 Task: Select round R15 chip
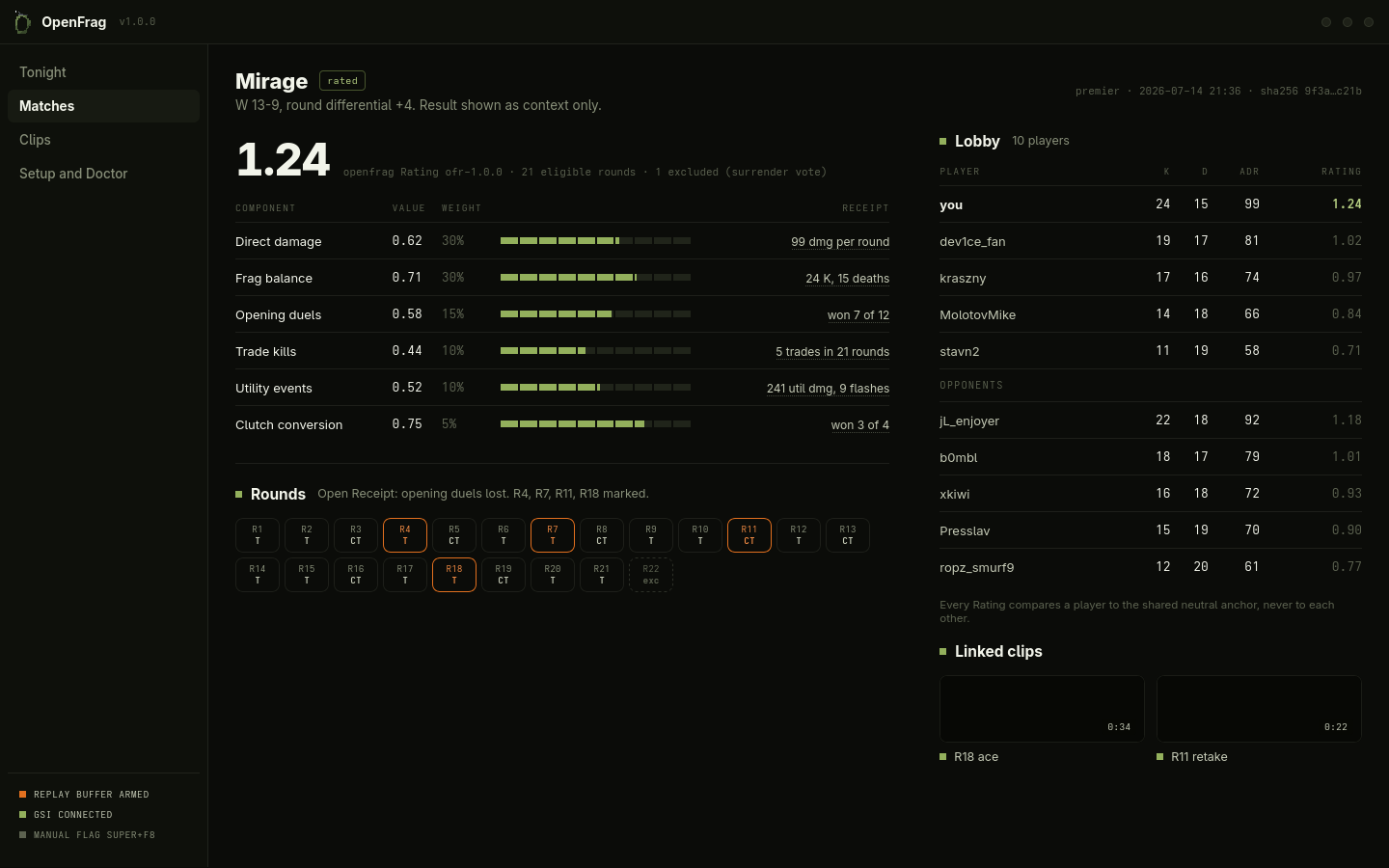pyautogui.click(x=307, y=575)
